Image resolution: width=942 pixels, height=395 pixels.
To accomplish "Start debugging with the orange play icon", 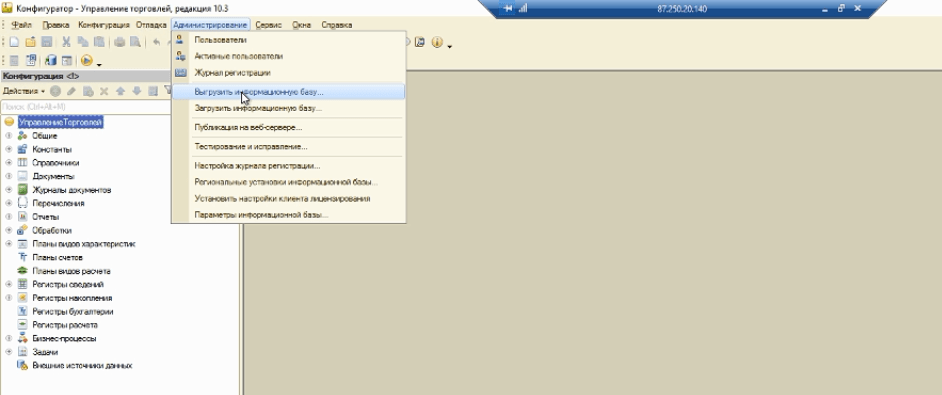I will [87, 60].
